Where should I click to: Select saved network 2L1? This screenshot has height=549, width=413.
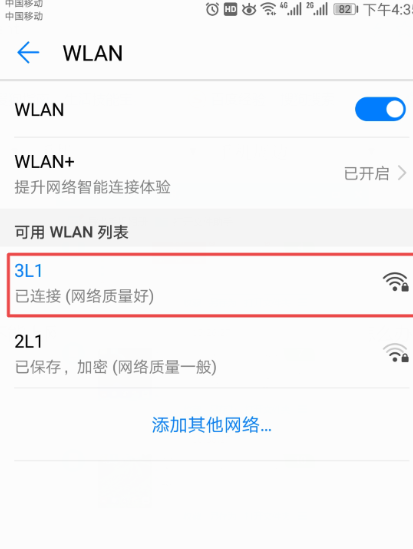(x=211, y=353)
